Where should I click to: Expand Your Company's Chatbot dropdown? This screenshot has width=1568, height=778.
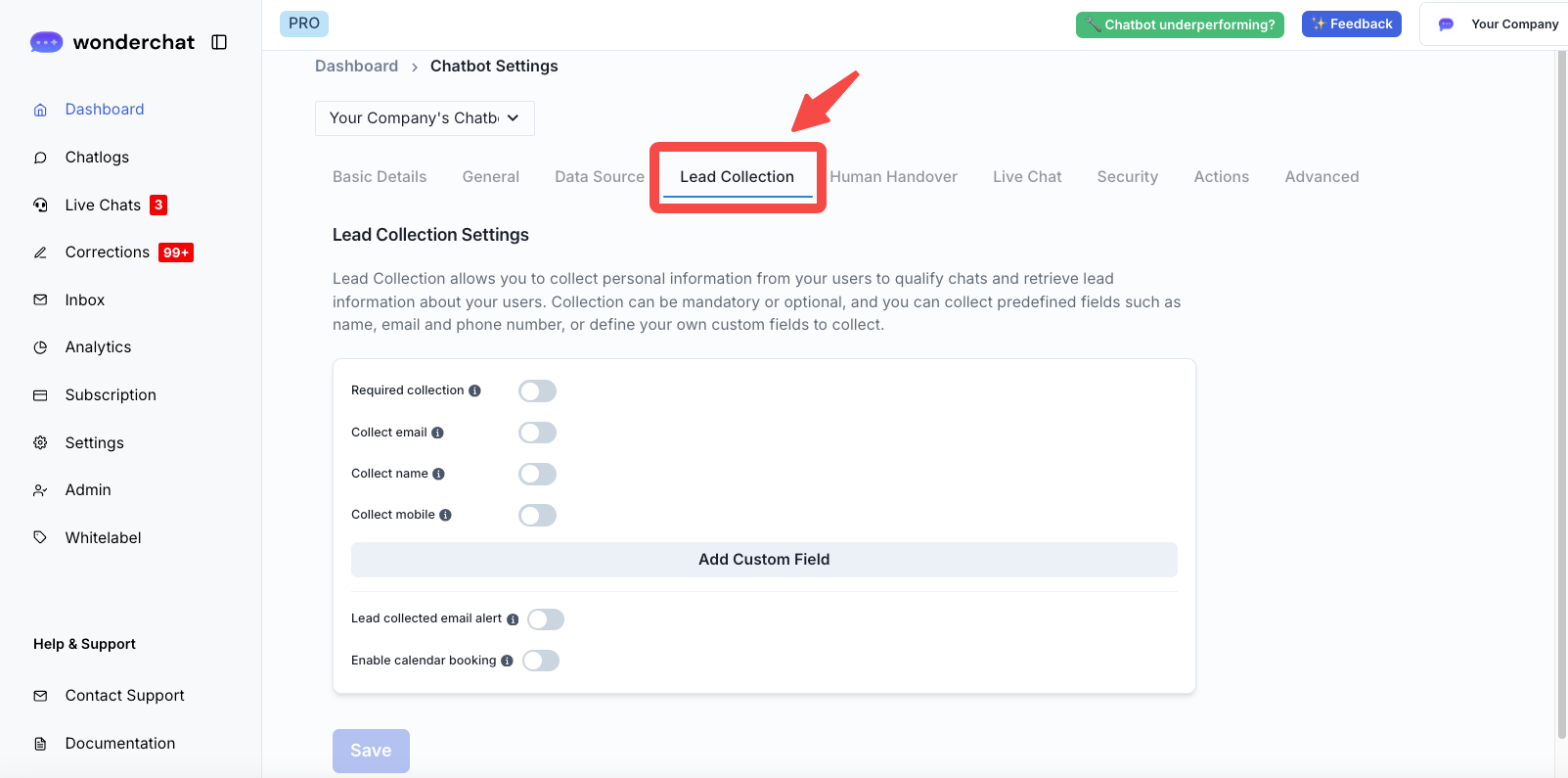[x=425, y=118]
